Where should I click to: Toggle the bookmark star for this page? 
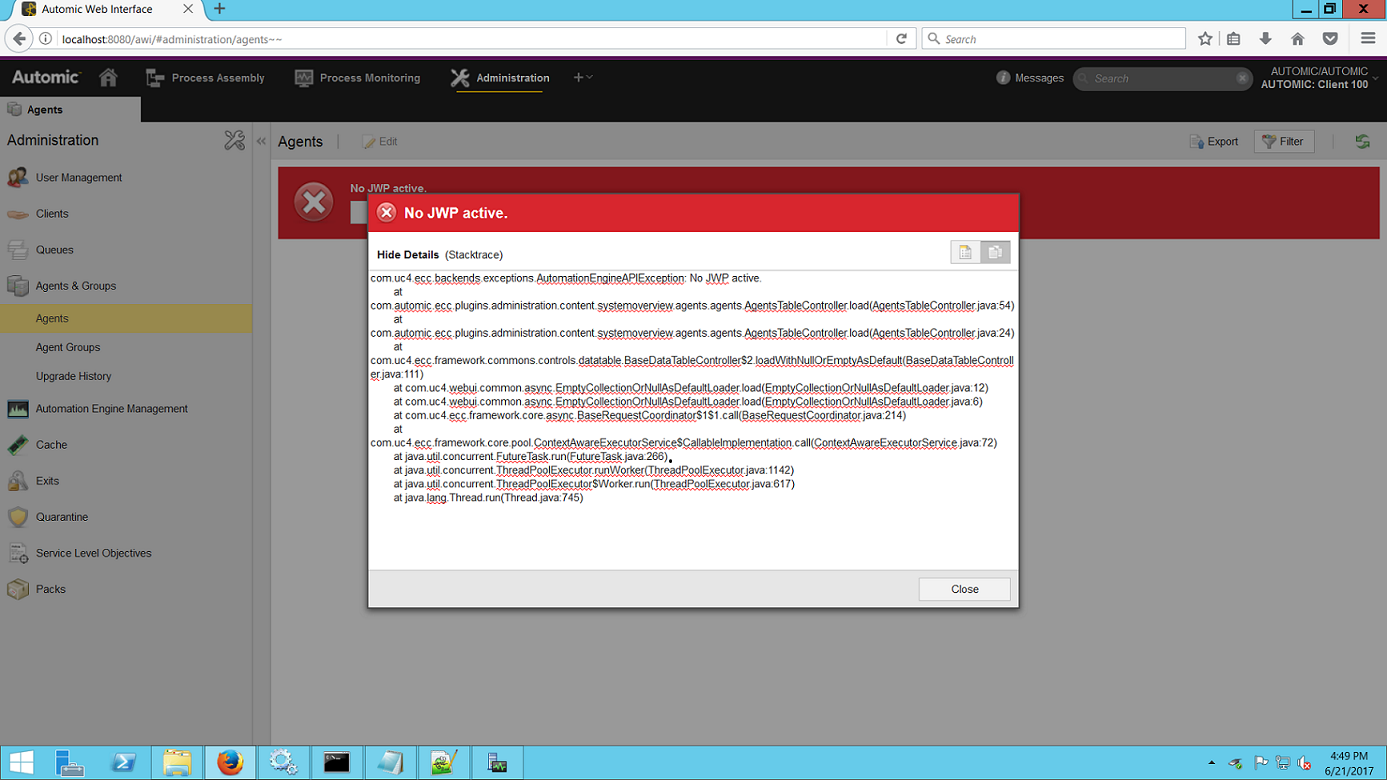1205,38
